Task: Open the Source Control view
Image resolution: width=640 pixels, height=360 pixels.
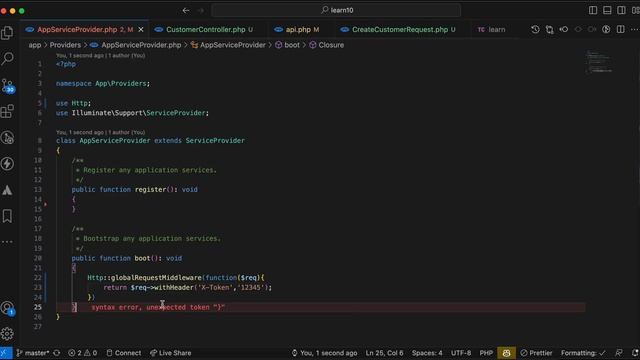Action: pyautogui.click(x=7, y=86)
